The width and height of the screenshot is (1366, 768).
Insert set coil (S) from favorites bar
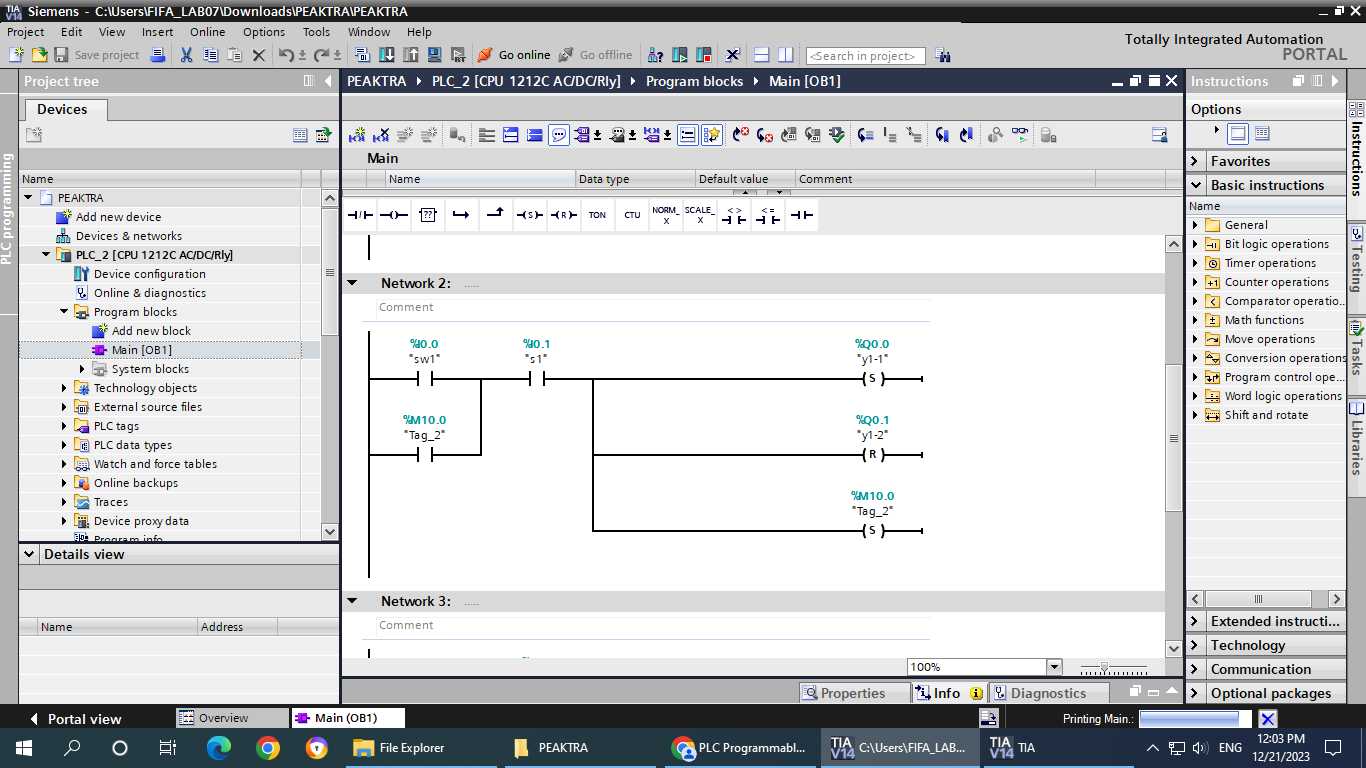(529, 215)
